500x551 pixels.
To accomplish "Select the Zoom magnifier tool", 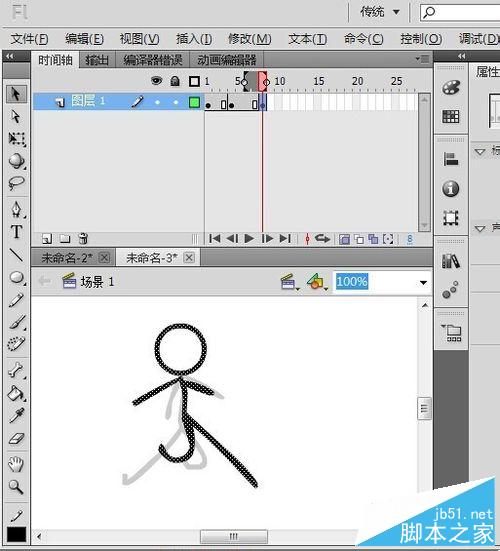I will (16, 487).
